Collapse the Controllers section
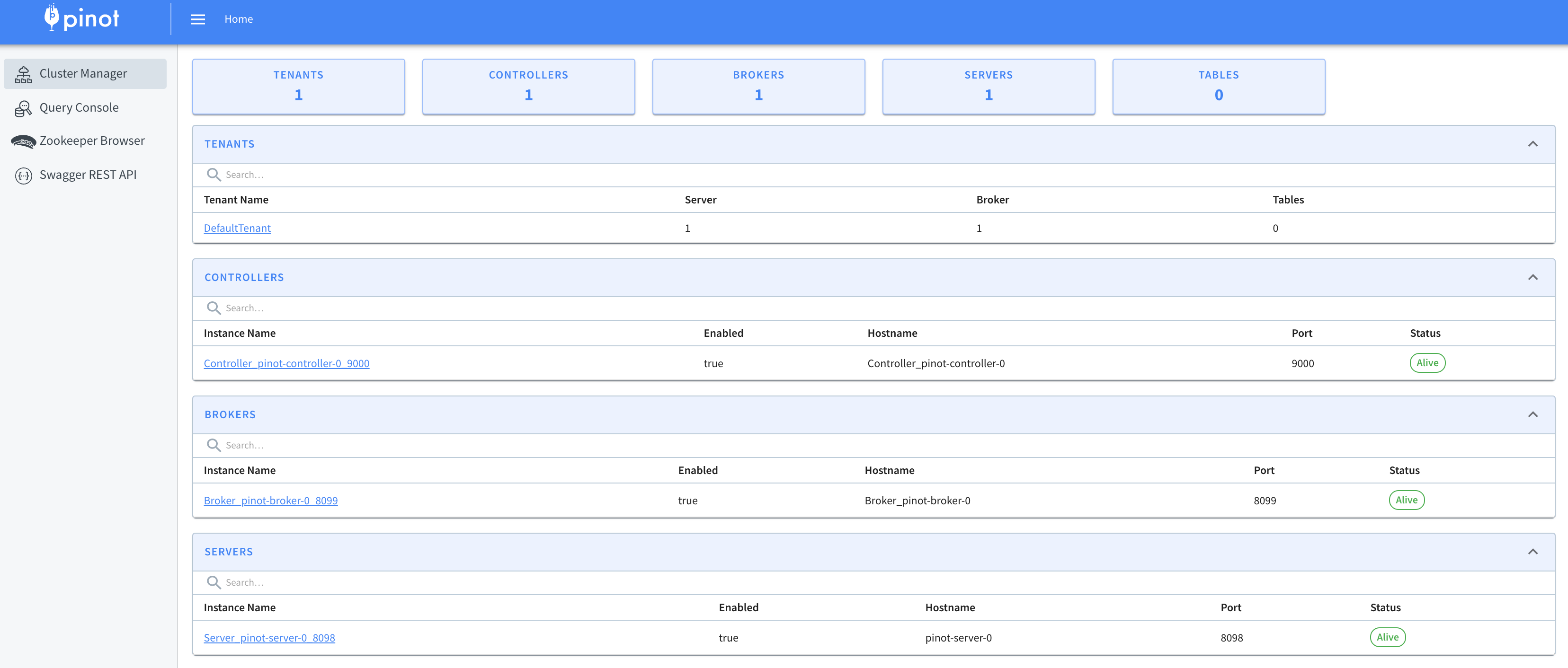The width and height of the screenshot is (1568, 668). point(1532,277)
